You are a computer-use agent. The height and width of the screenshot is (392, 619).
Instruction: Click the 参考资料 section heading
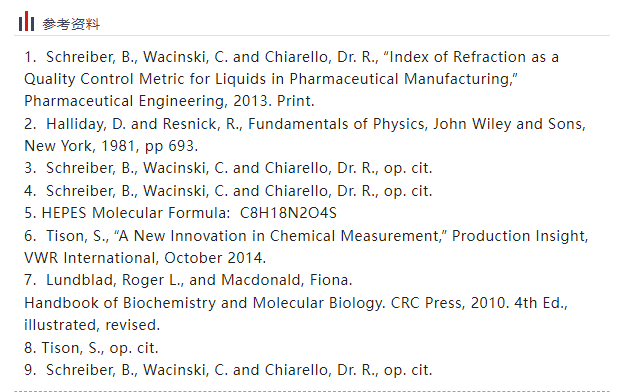[x=71, y=24]
